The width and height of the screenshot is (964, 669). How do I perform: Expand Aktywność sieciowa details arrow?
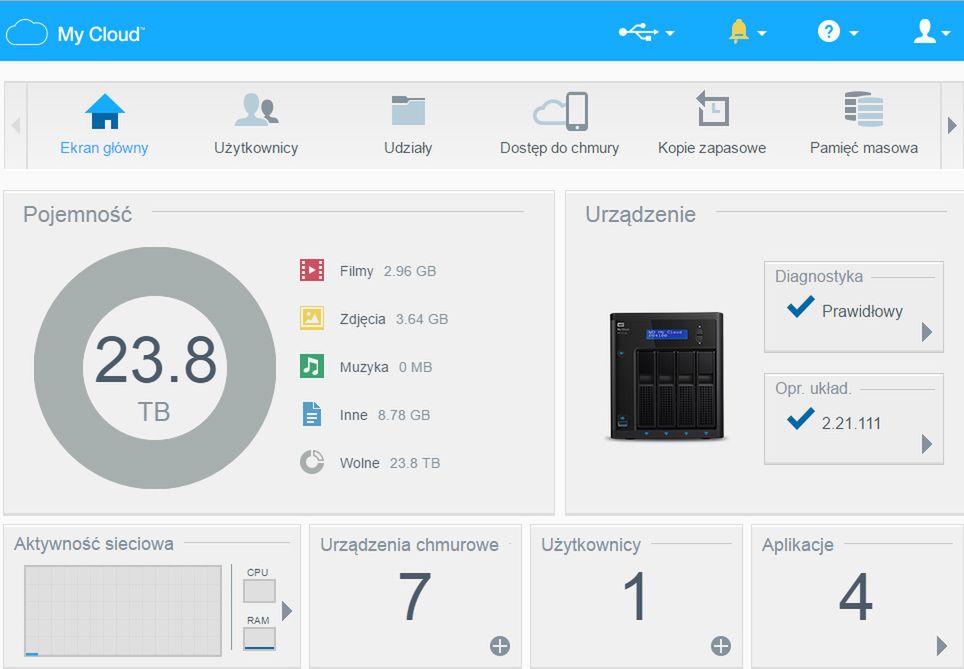(x=287, y=611)
